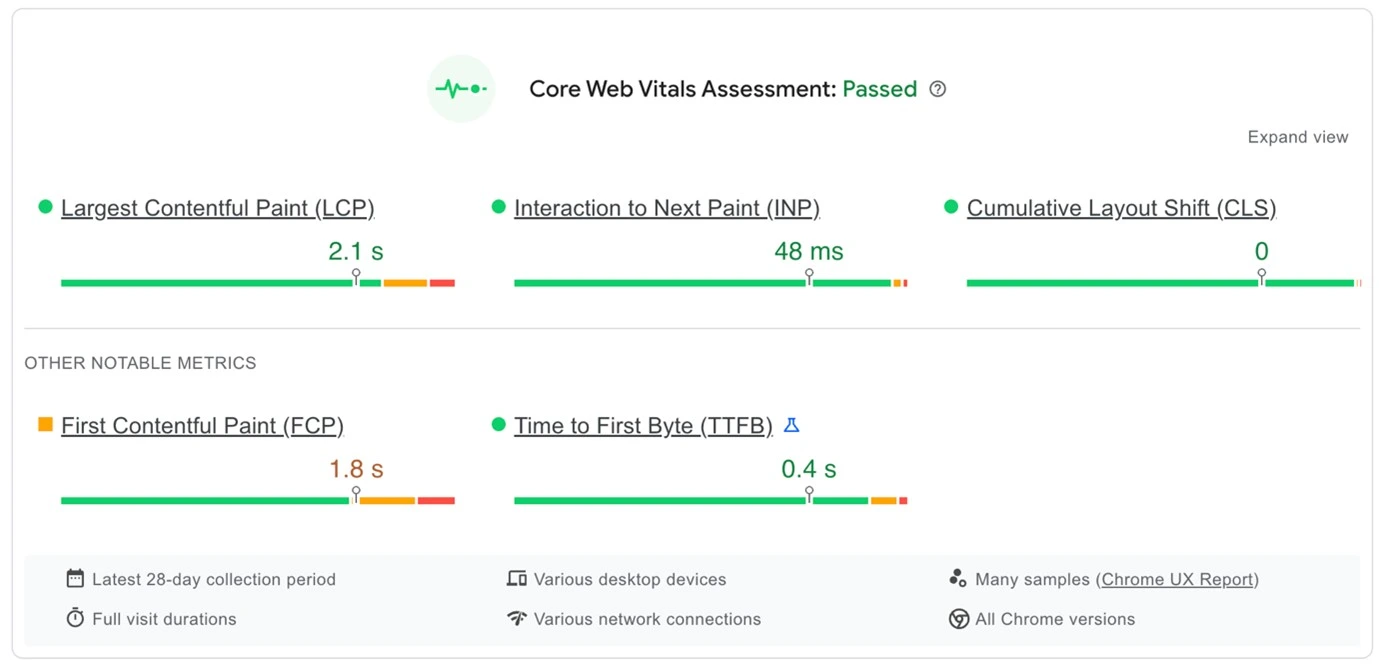Open the Cumulative Layout Shift (CLS) link

(x=1121, y=208)
